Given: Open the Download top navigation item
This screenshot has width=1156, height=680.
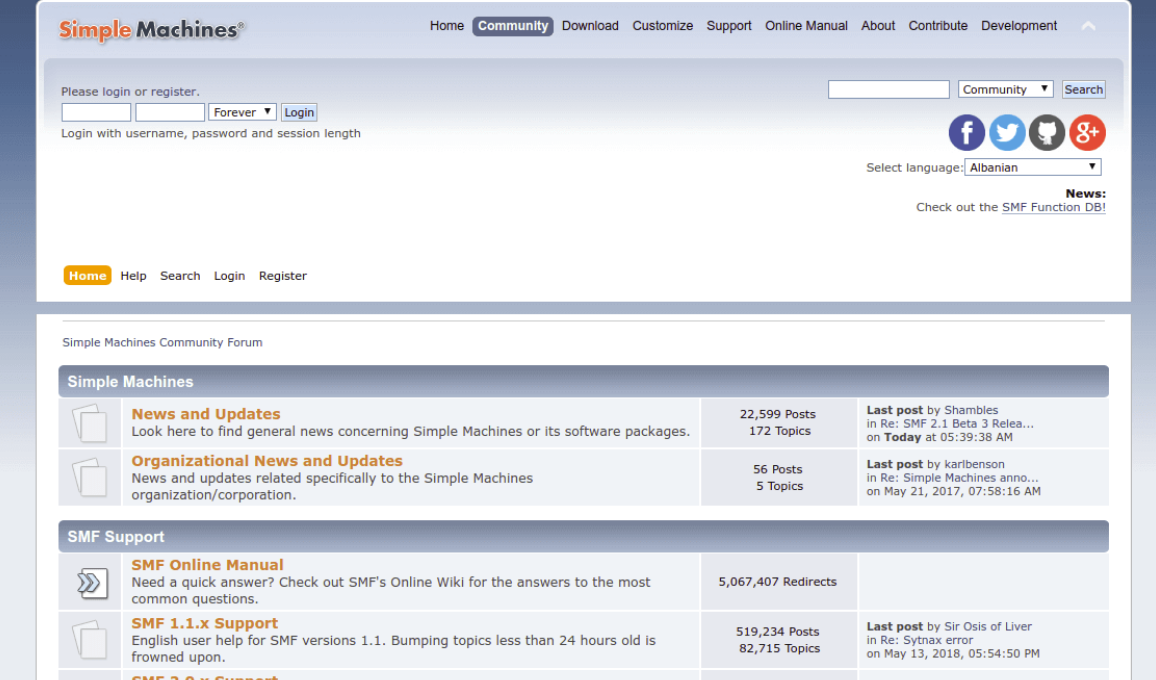Looking at the screenshot, I should (590, 26).
